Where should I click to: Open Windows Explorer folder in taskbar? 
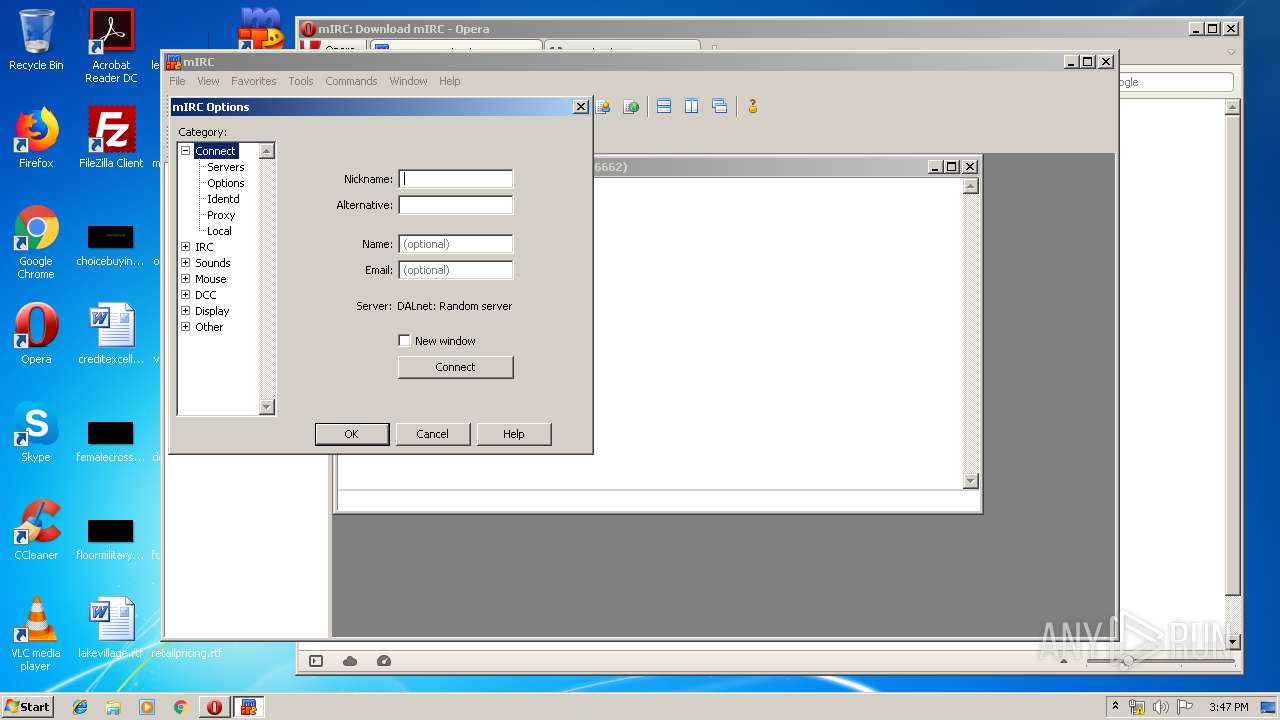point(113,707)
